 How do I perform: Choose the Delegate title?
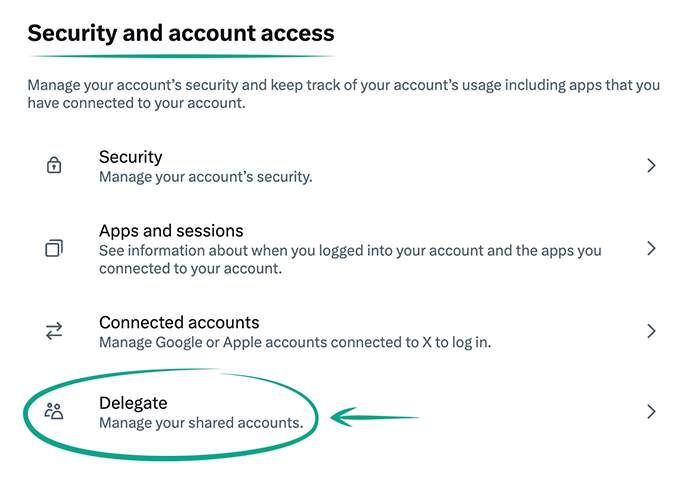[133, 403]
